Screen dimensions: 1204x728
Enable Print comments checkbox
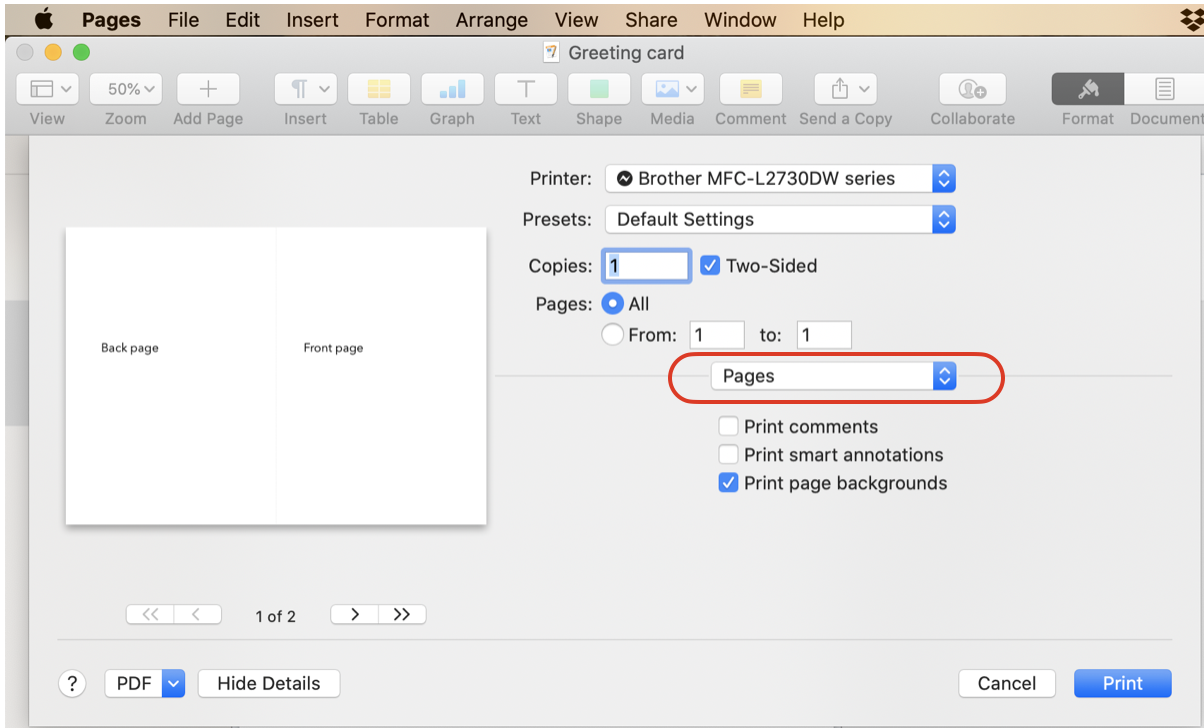point(729,427)
